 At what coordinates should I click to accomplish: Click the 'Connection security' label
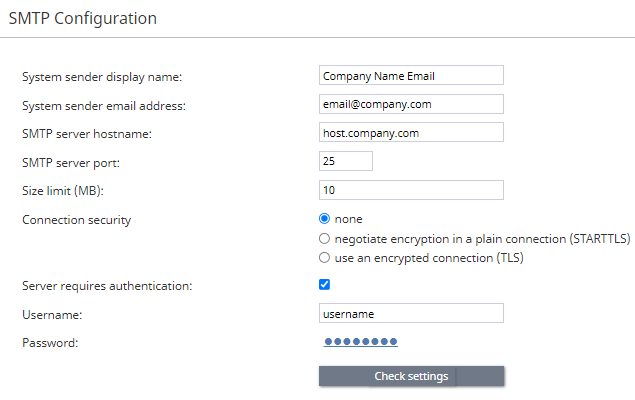(77, 220)
